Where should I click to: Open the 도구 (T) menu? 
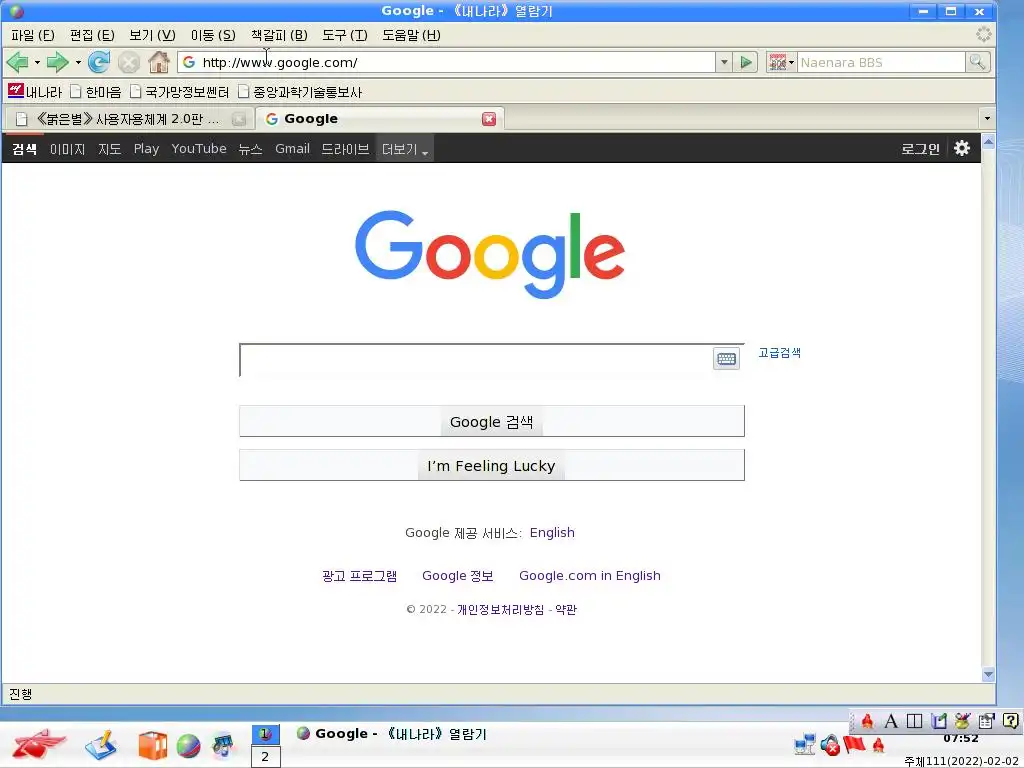pos(345,35)
